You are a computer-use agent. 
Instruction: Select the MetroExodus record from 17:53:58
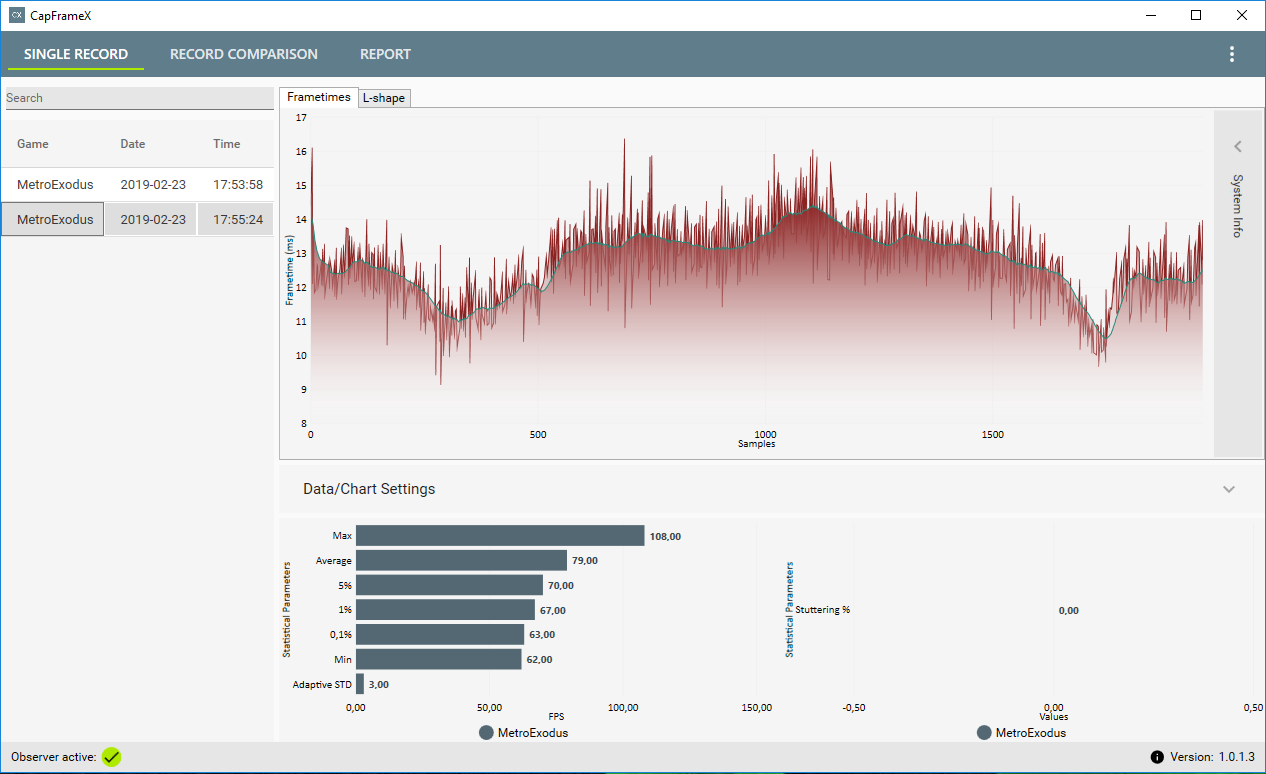137,185
